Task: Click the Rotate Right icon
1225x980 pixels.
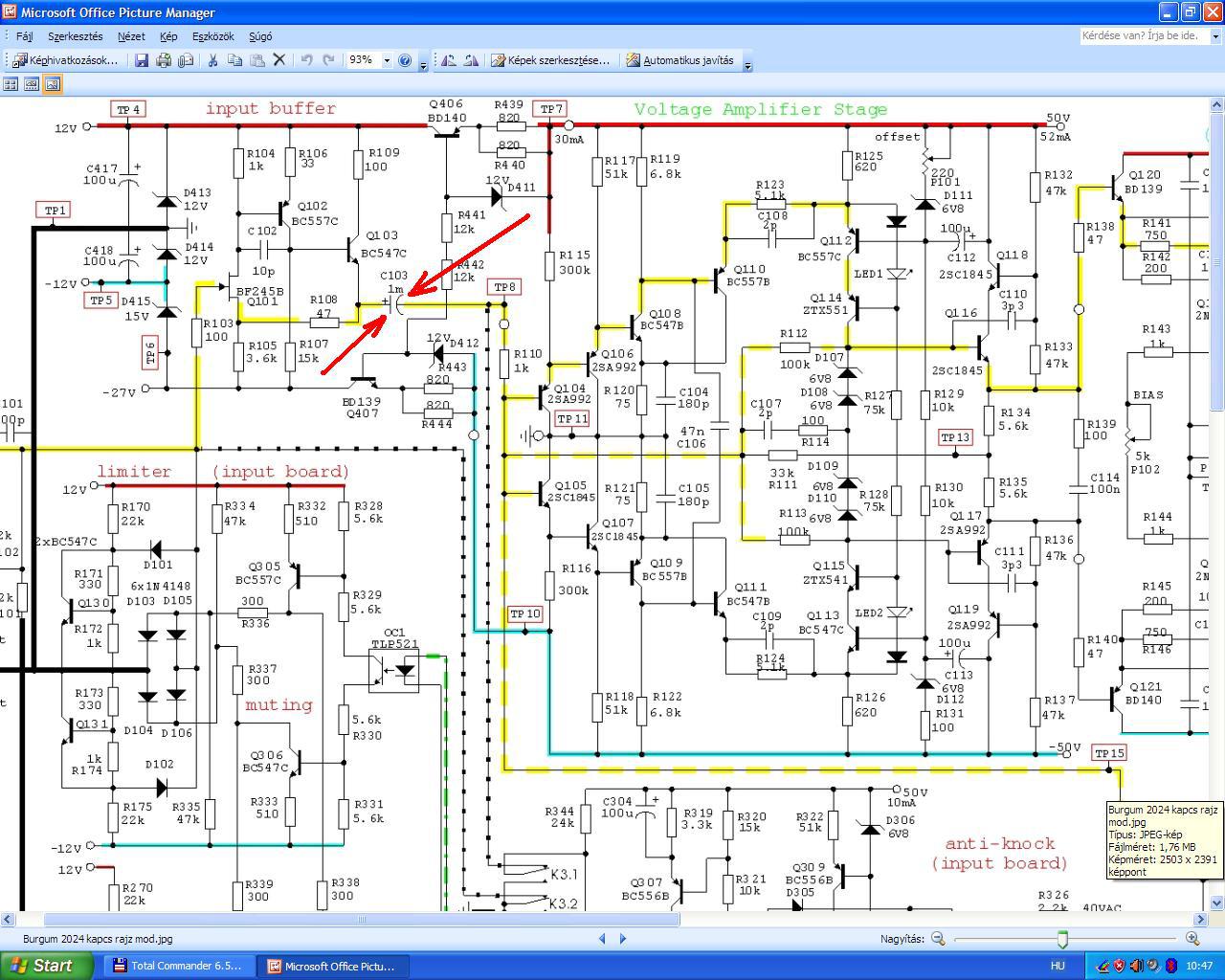Action: tap(470, 60)
